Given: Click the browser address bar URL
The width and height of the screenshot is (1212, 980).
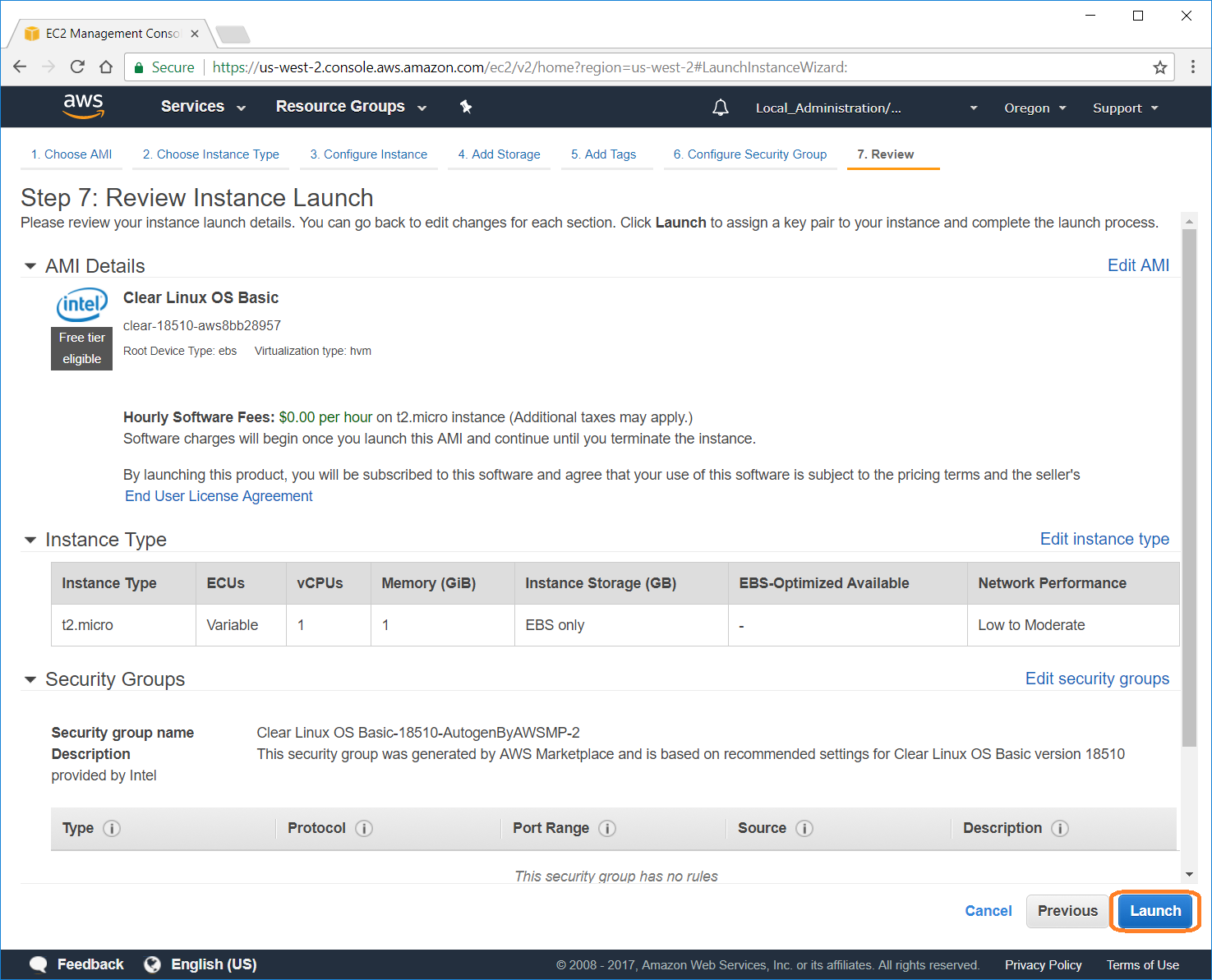Looking at the screenshot, I should pyautogui.click(x=530, y=67).
